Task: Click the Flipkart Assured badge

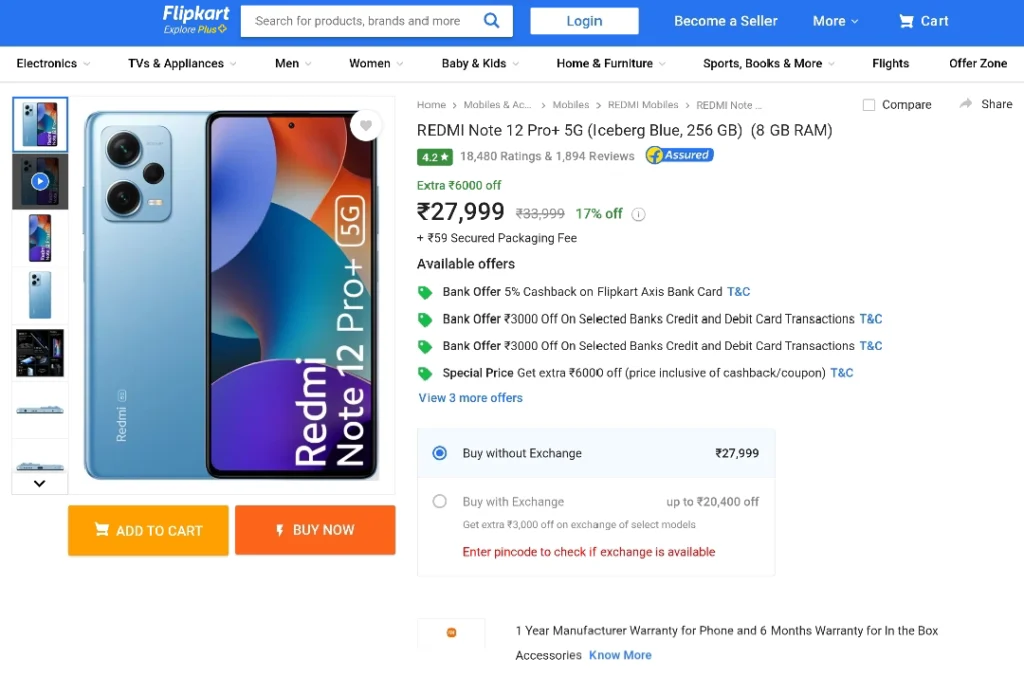Action: (x=679, y=155)
